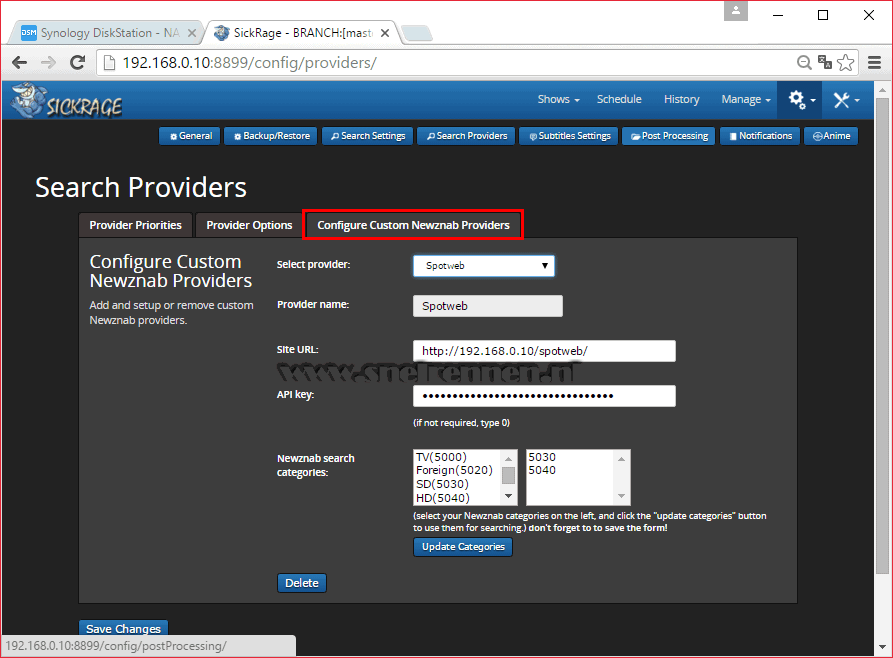The height and width of the screenshot is (658, 893).
Task: Open the settings gear menu
Action: tap(801, 100)
